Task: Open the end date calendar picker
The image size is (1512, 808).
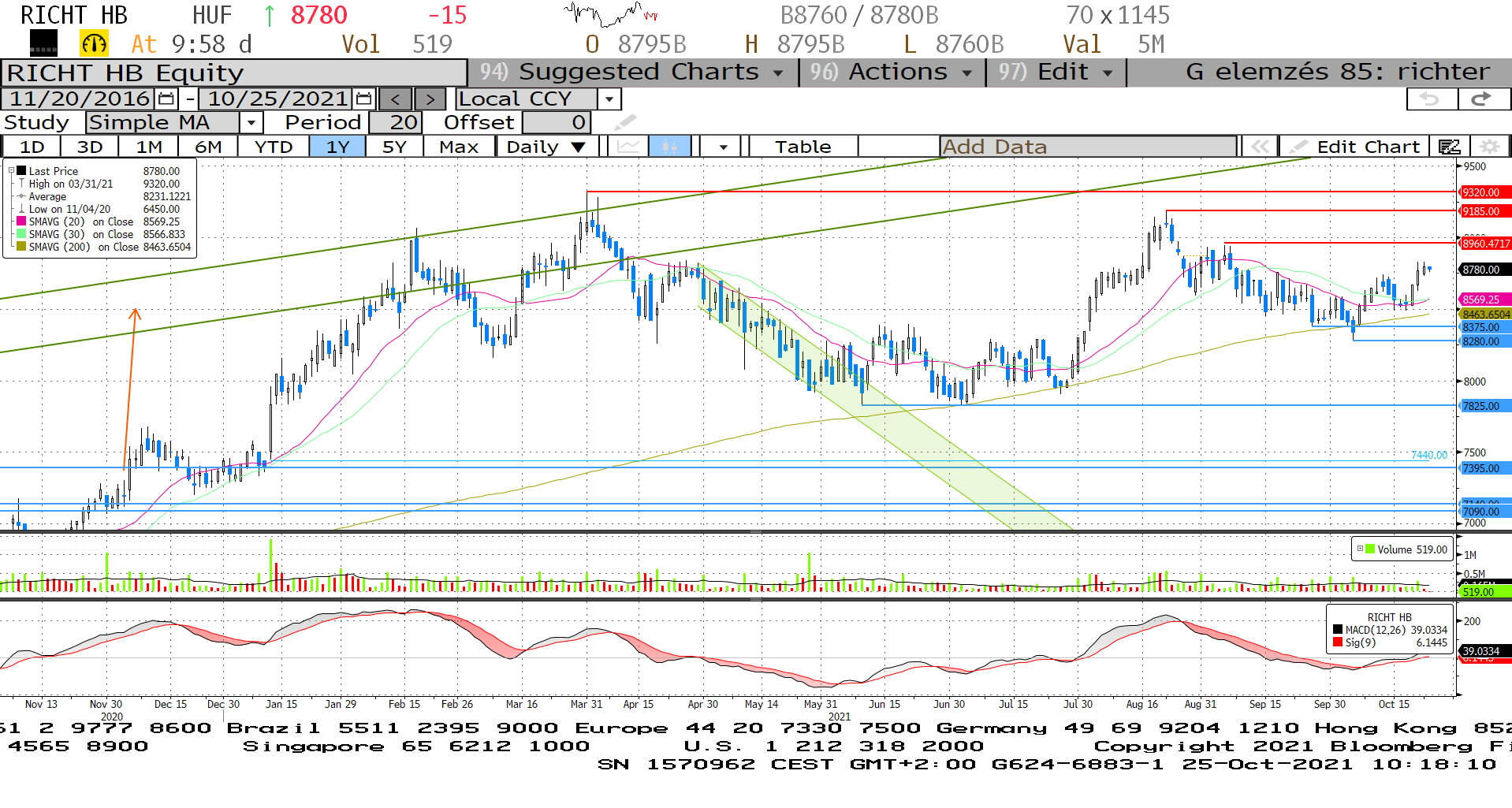Action: point(363,99)
